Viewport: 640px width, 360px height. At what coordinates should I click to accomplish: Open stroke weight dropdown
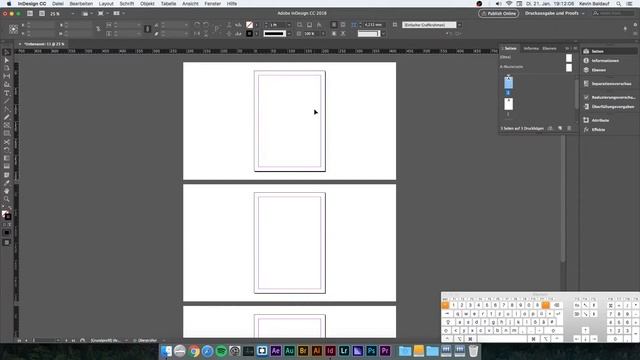click(289, 25)
